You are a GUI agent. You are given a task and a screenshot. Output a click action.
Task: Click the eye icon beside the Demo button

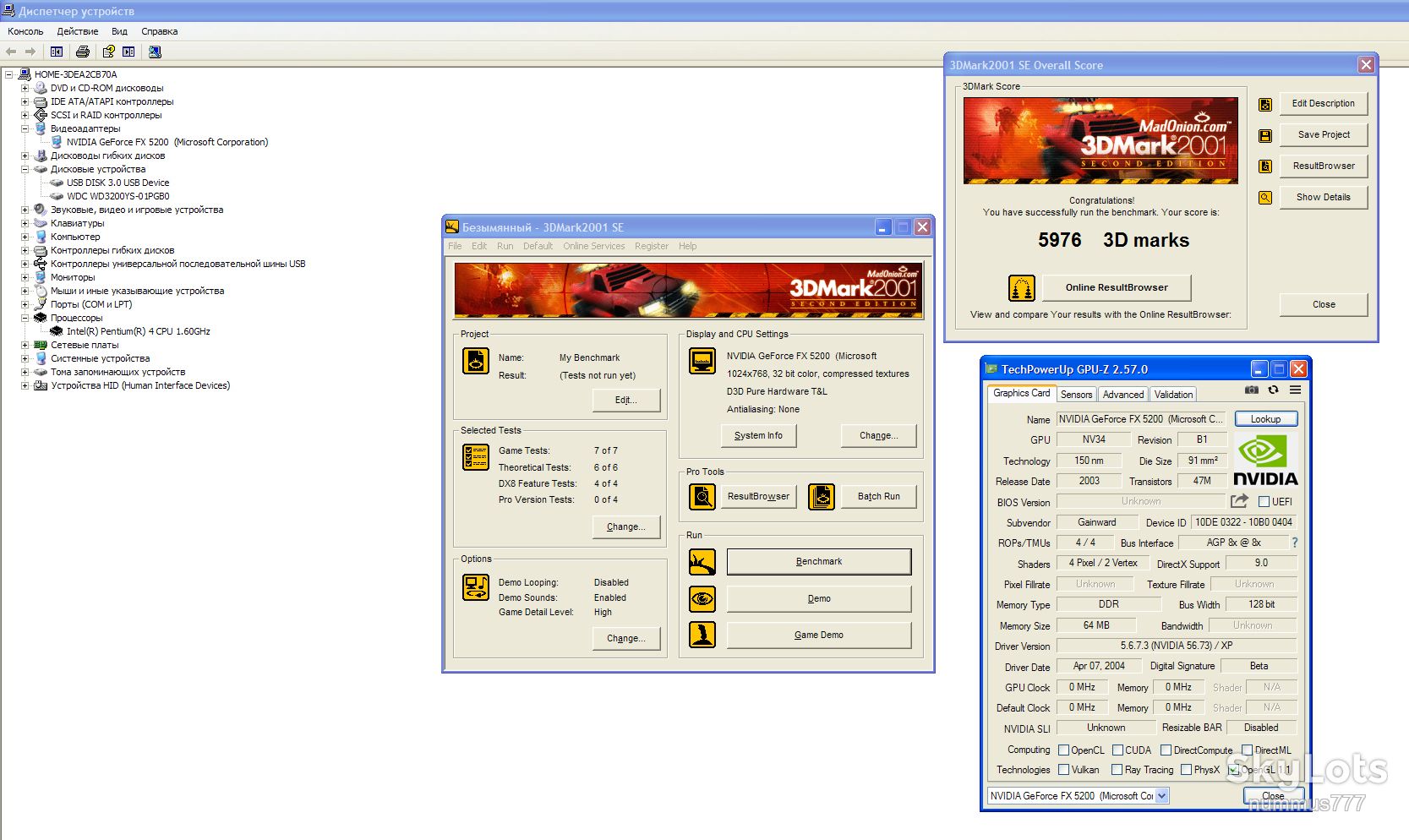tap(702, 599)
